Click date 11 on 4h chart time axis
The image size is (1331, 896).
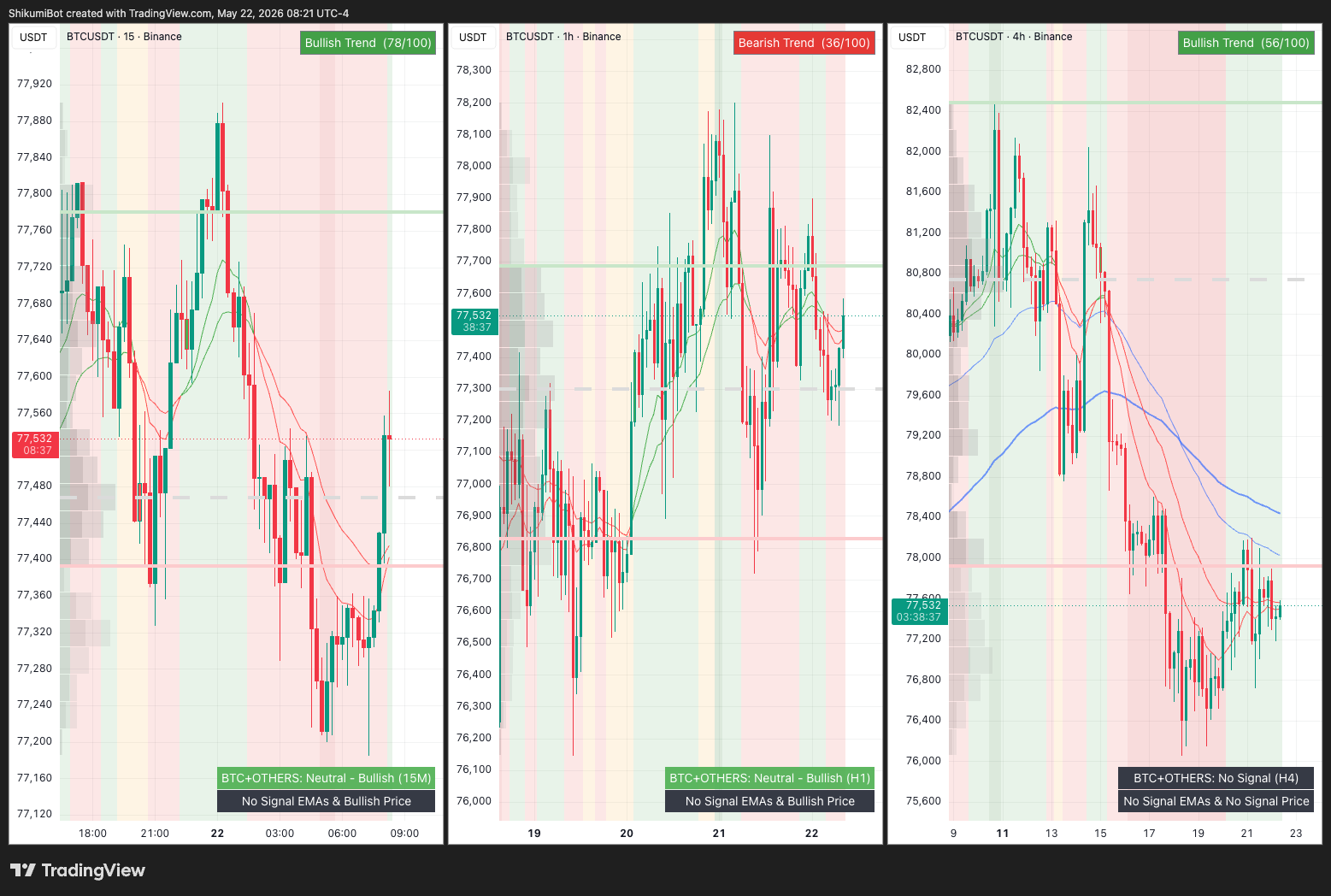1003,834
